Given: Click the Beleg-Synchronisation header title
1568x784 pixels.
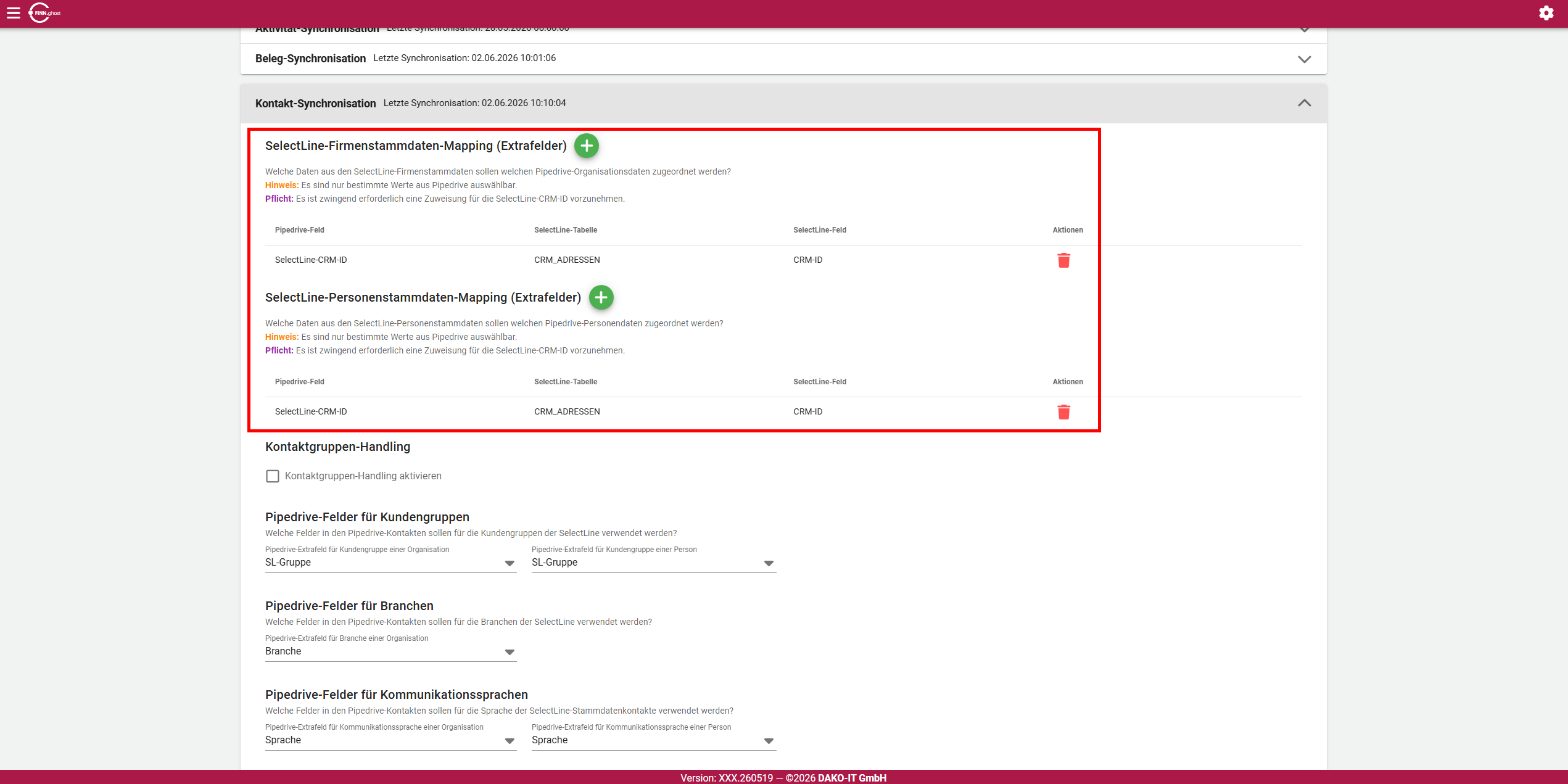Looking at the screenshot, I should [x=310, y=59].
